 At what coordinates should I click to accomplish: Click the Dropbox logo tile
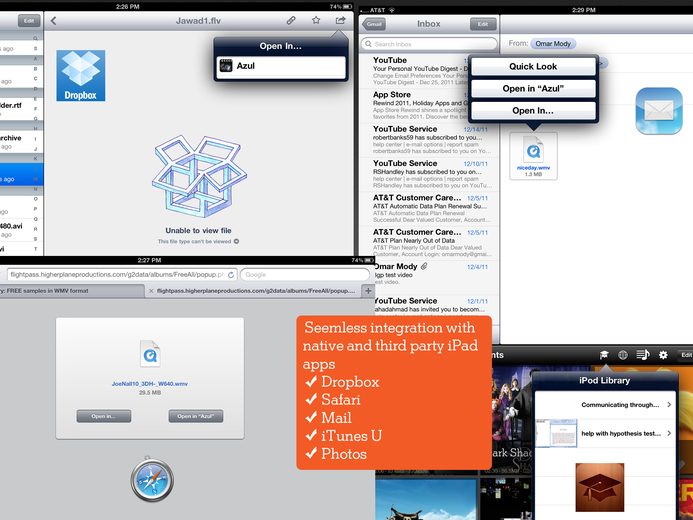(80, 76)
